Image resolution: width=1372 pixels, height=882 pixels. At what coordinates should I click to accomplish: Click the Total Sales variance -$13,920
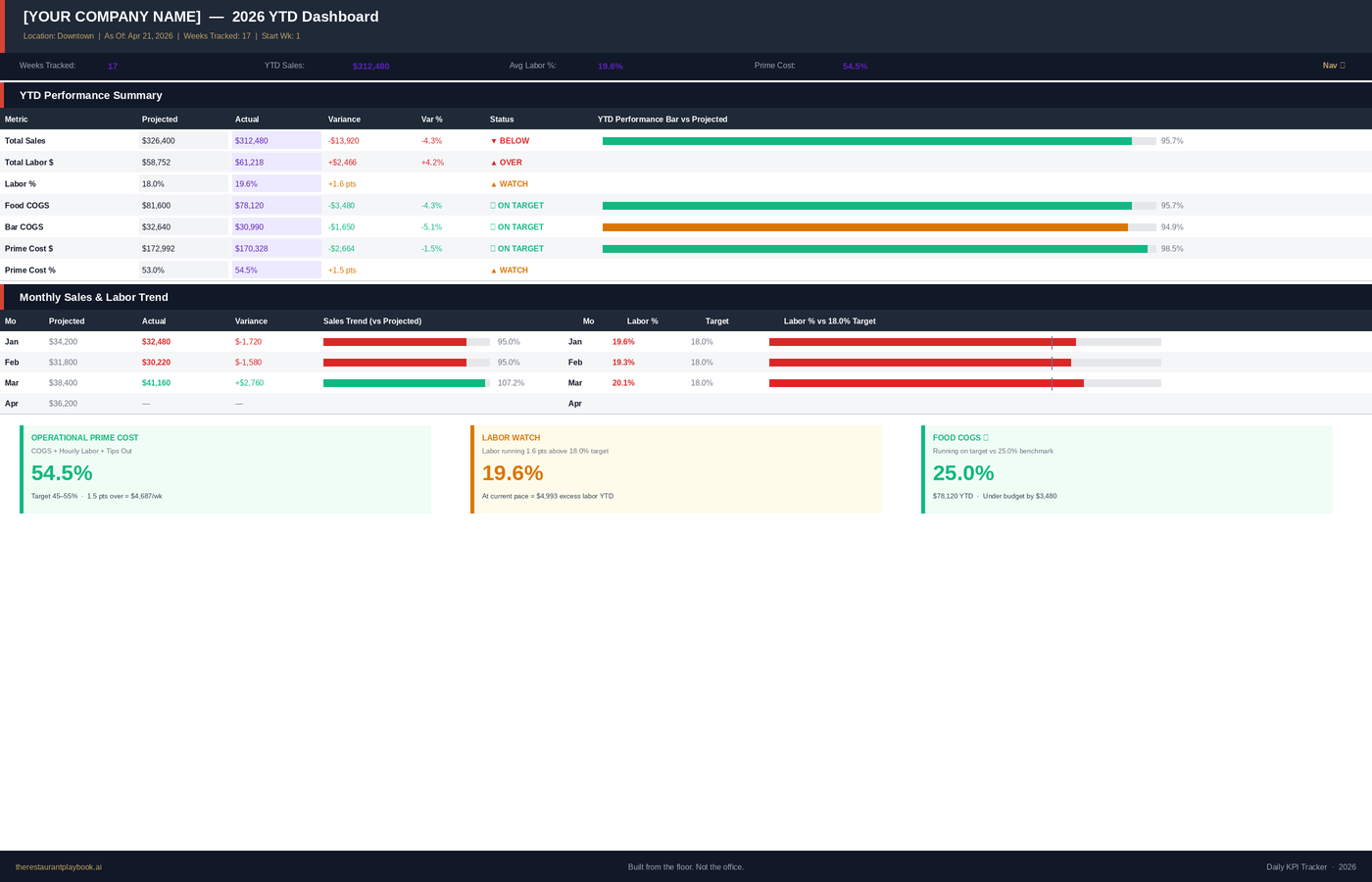pos(344,141)
